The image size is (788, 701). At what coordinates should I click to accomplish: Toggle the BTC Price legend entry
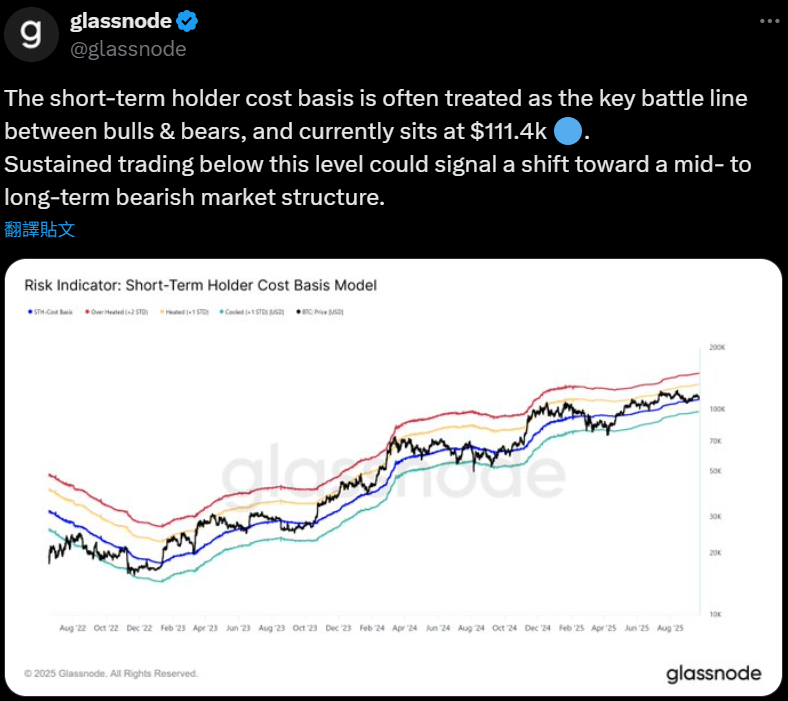[320, 312]
